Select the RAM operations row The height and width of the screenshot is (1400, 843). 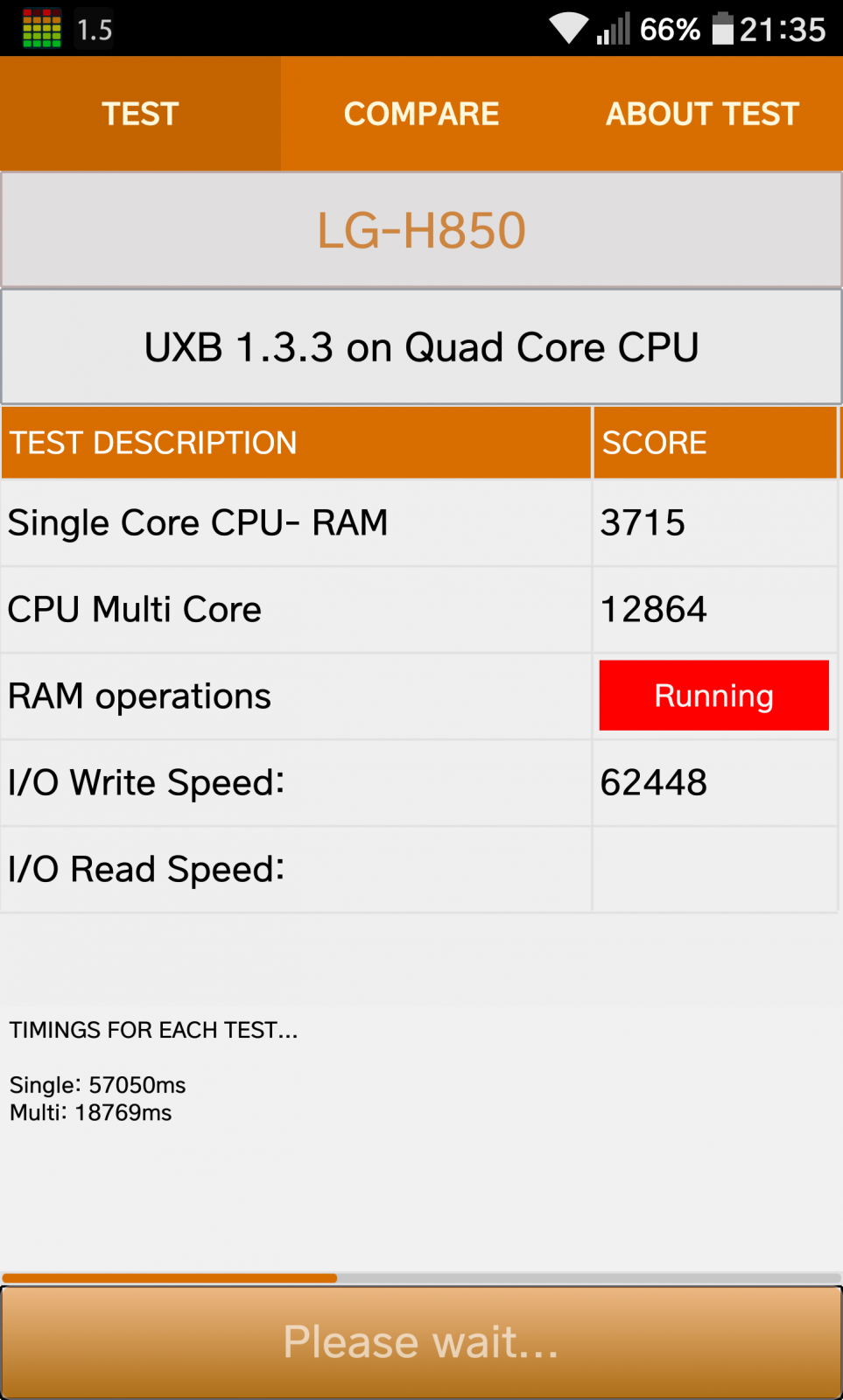click(x=419, y=696)
